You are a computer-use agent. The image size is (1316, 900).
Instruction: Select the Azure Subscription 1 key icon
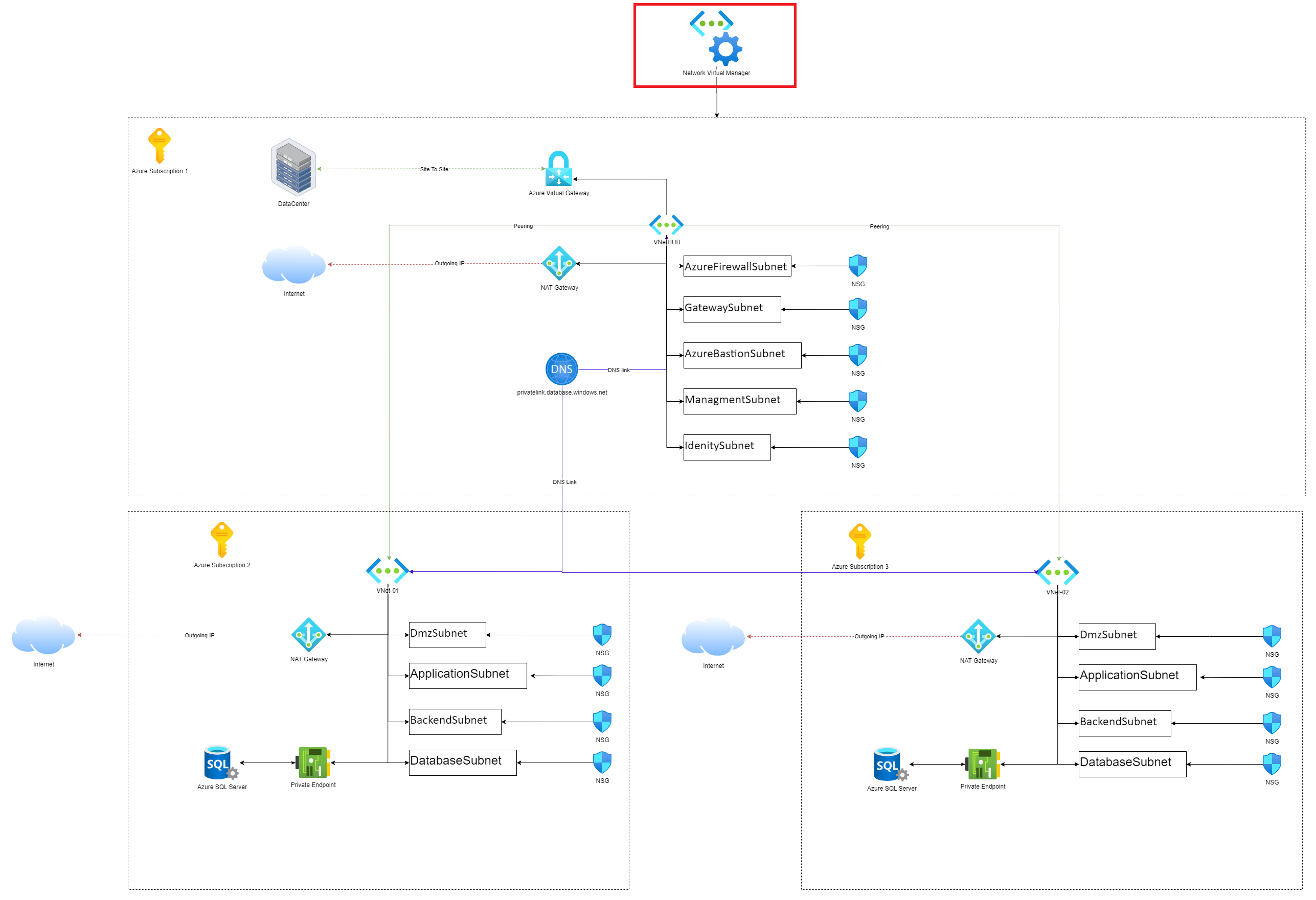point(159,146)
